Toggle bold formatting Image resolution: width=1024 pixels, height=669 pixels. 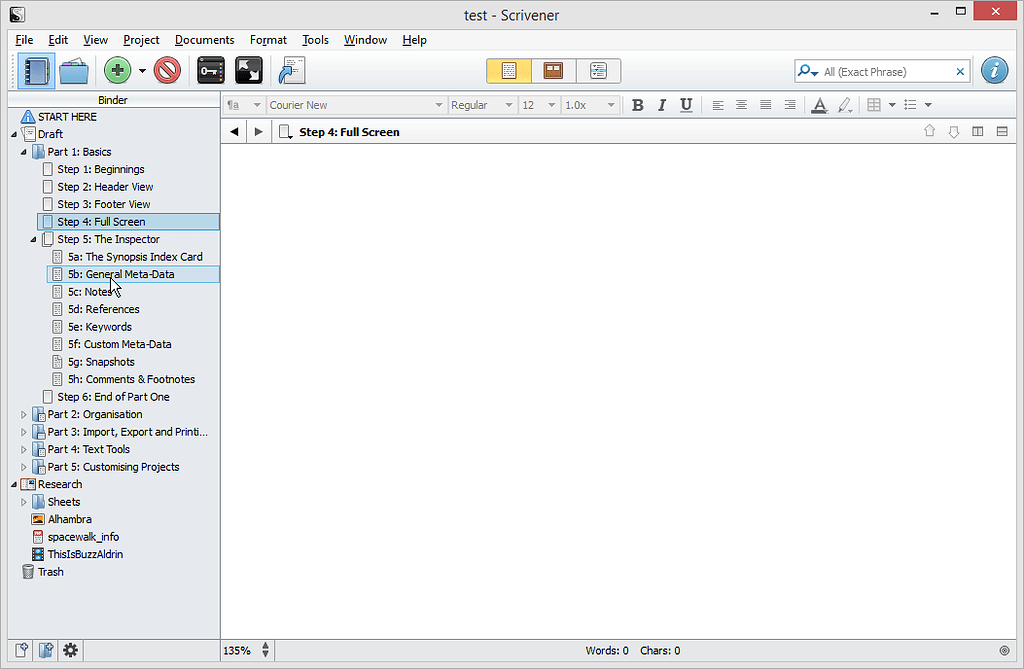click(637, 104)
